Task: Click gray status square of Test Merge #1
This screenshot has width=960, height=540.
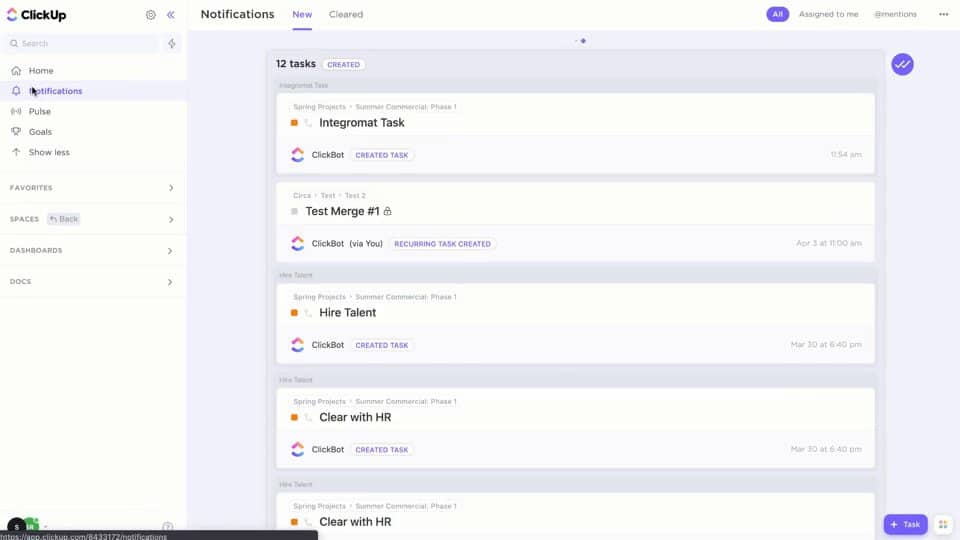Action: coord(294,211)
